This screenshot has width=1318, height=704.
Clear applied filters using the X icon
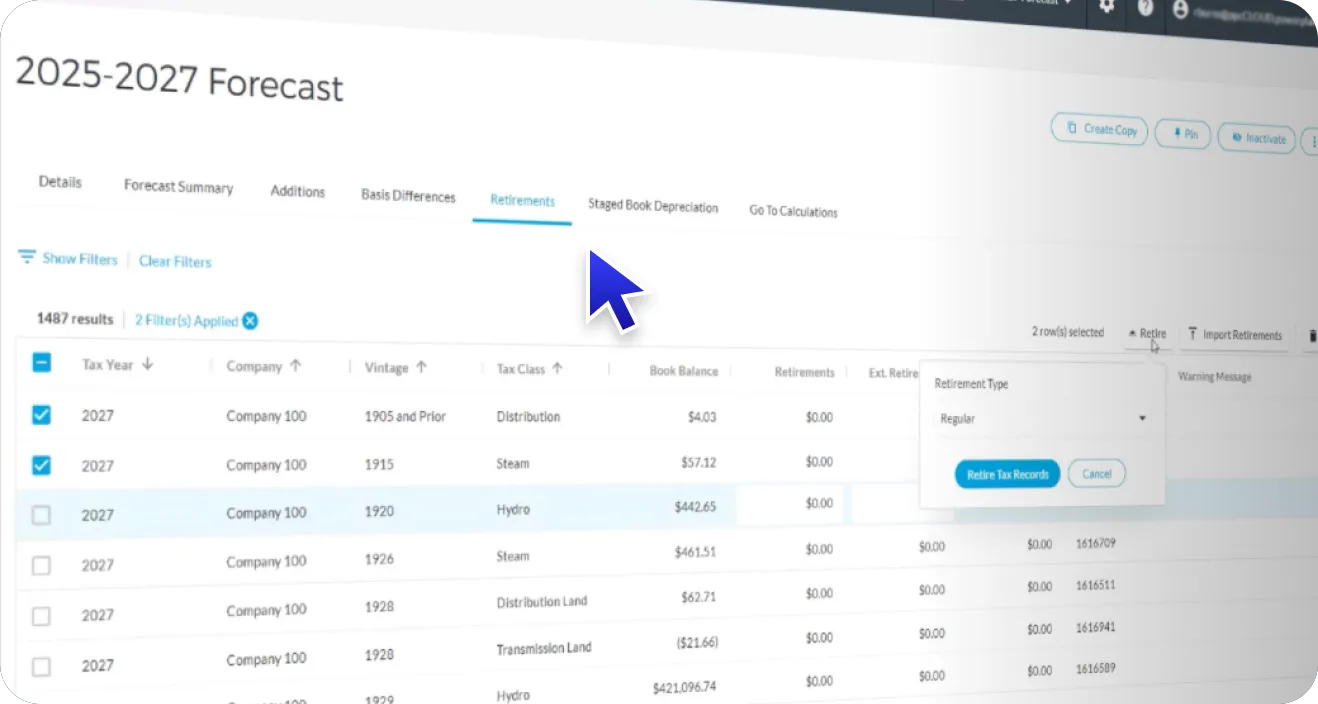[250, 321]
